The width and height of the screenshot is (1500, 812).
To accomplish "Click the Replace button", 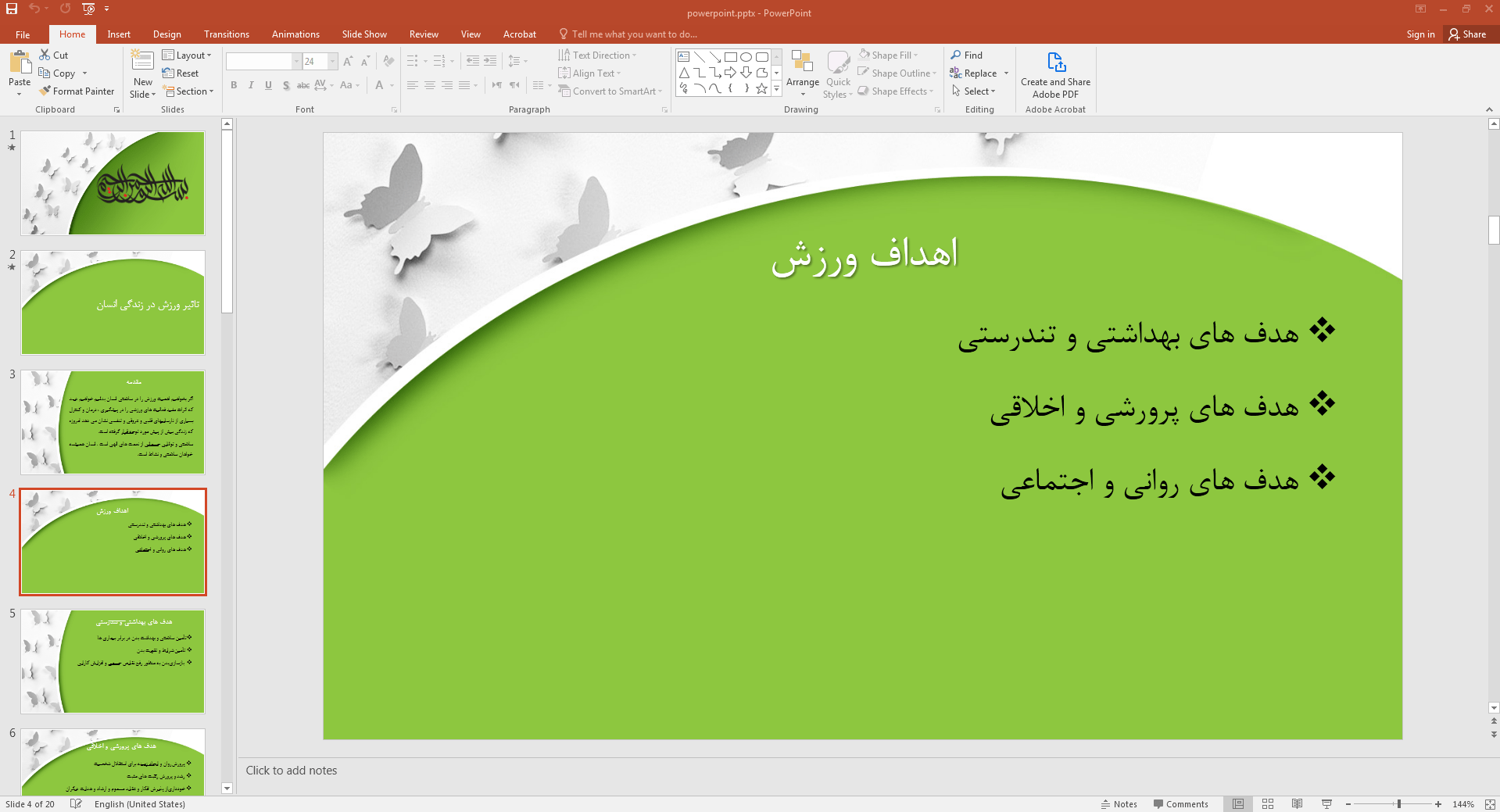I will coord(974,73).
